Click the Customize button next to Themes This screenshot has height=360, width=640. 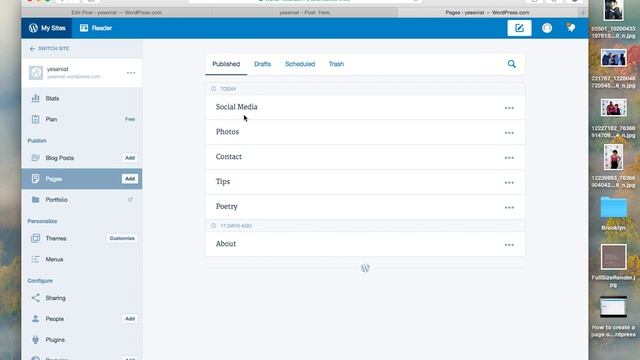click(122, 238)
